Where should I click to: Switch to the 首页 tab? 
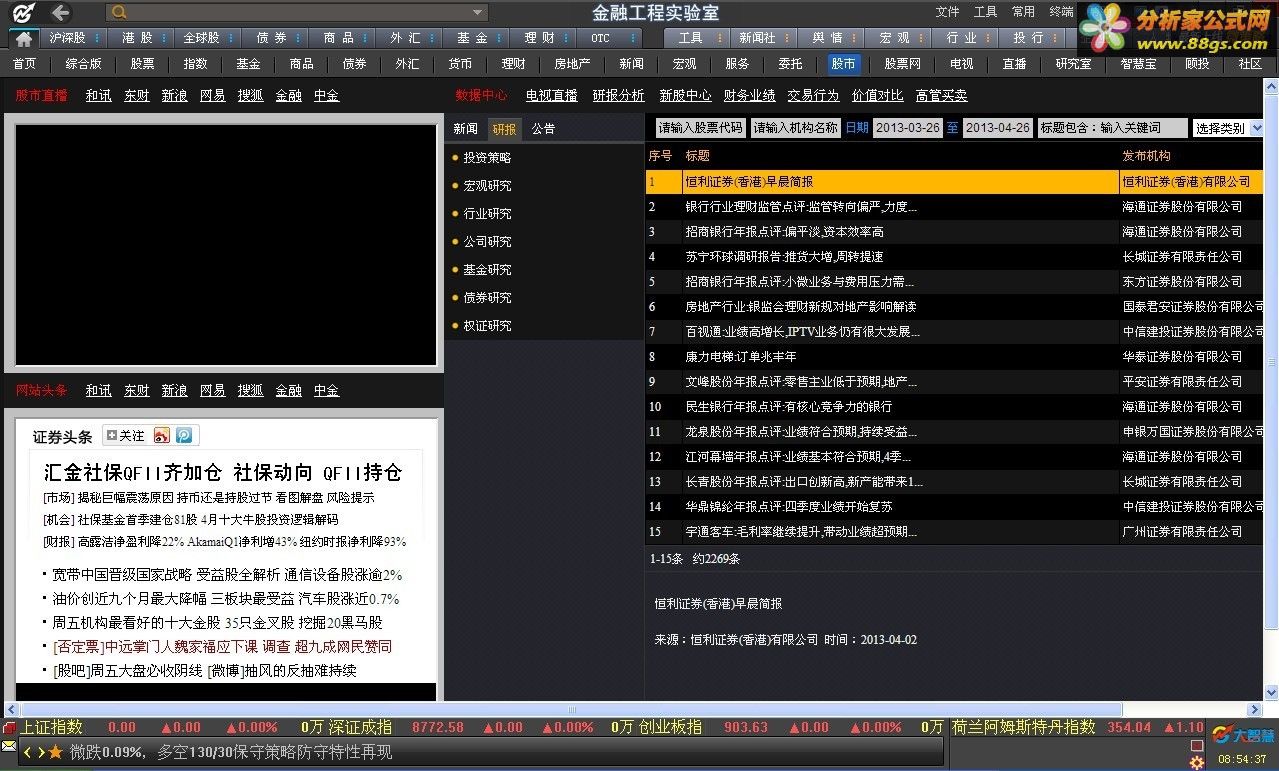point(25,63)
